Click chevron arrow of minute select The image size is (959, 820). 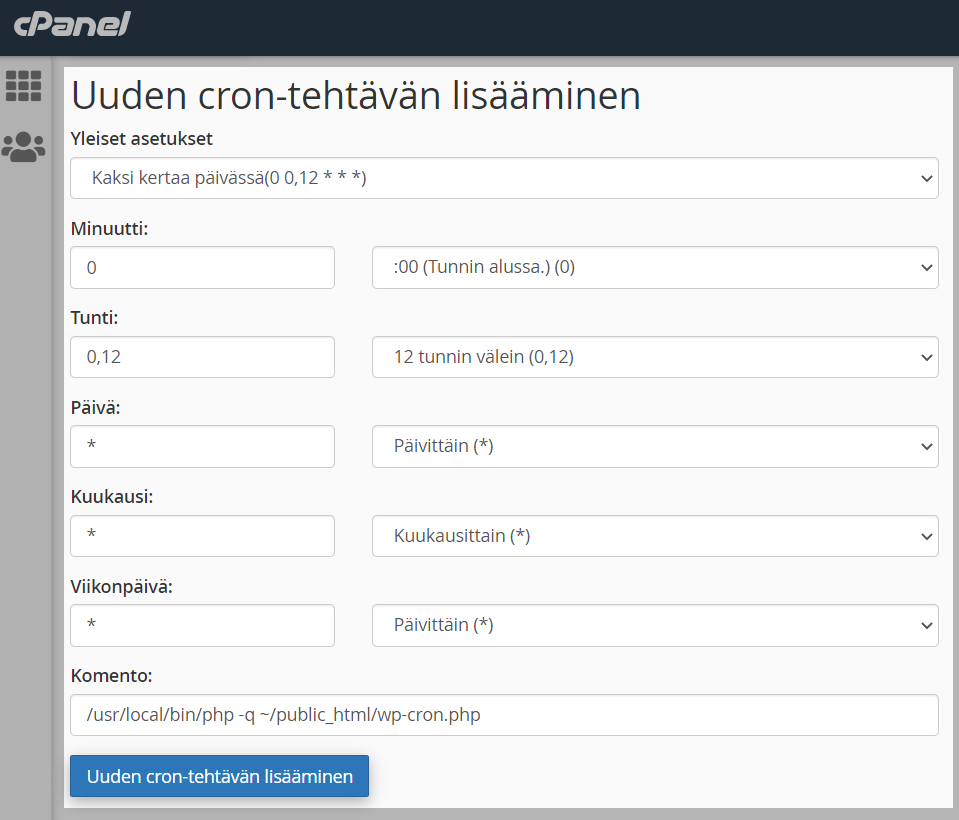927,268
